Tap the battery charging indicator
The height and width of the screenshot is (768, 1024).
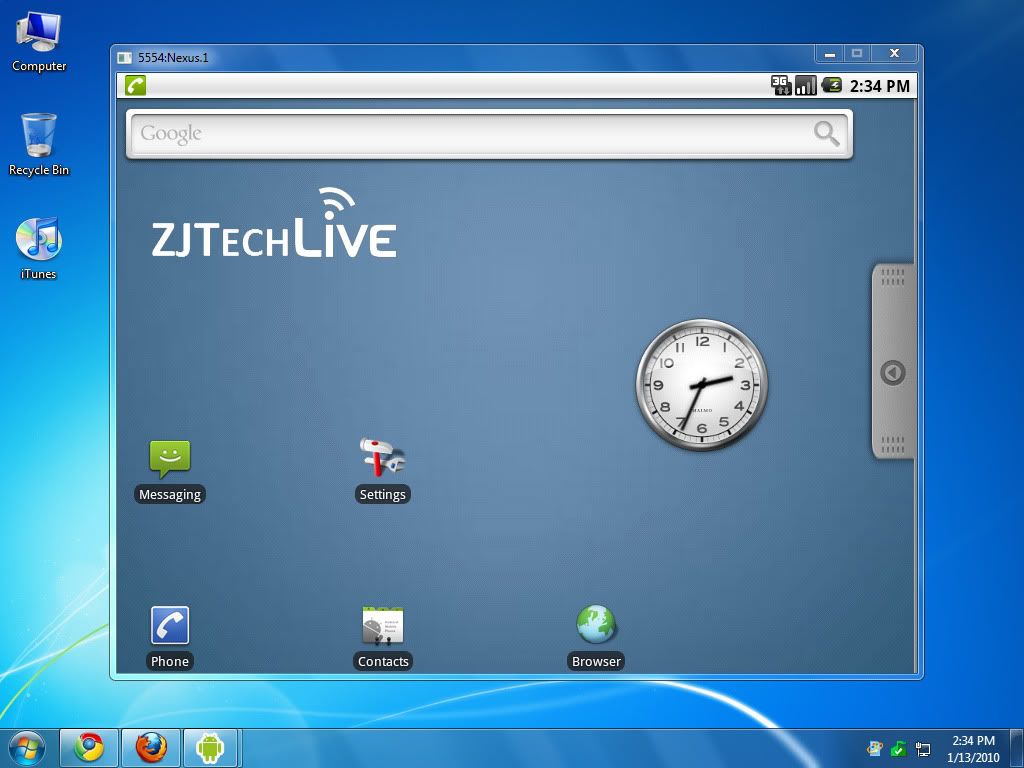(x=831, y=86)
